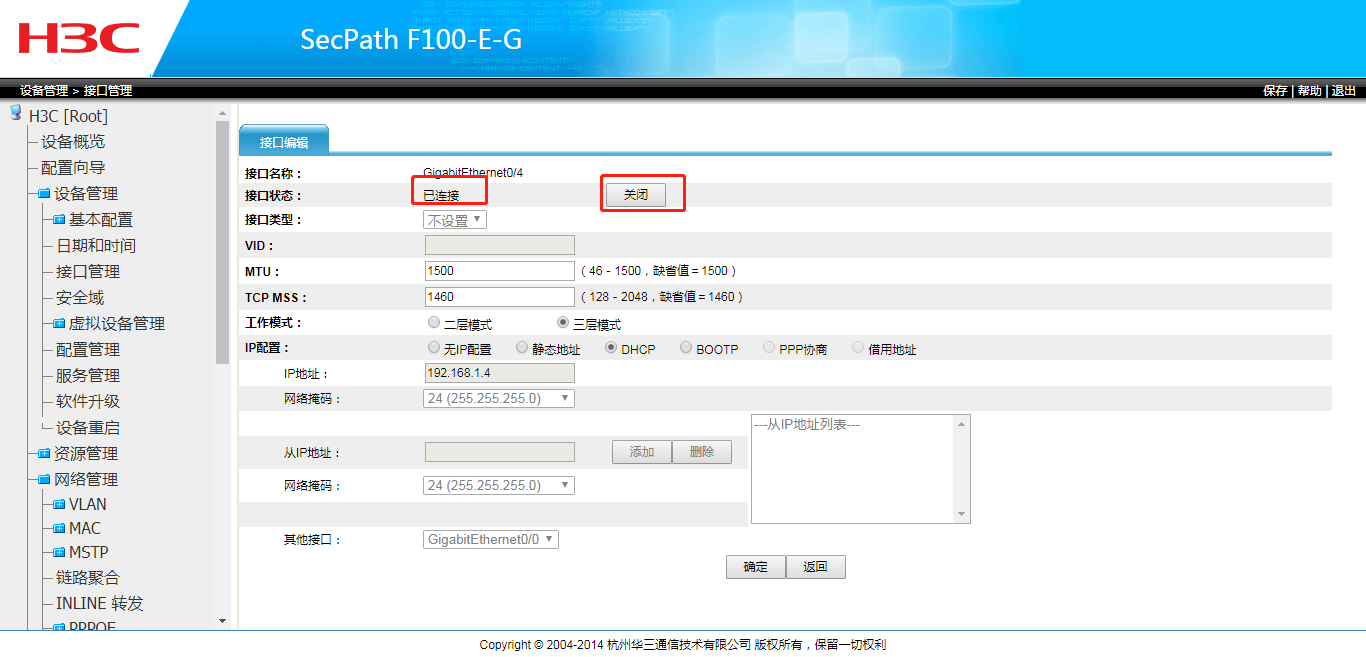Choose PPP协商 IP configuration

[x=769, y=348]
